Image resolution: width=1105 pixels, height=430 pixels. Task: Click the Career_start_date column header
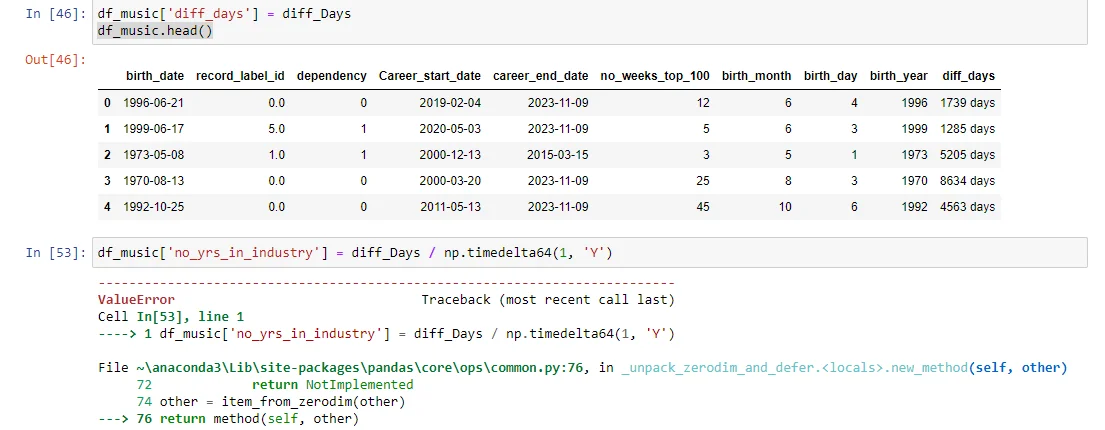[x=429, y=76]
